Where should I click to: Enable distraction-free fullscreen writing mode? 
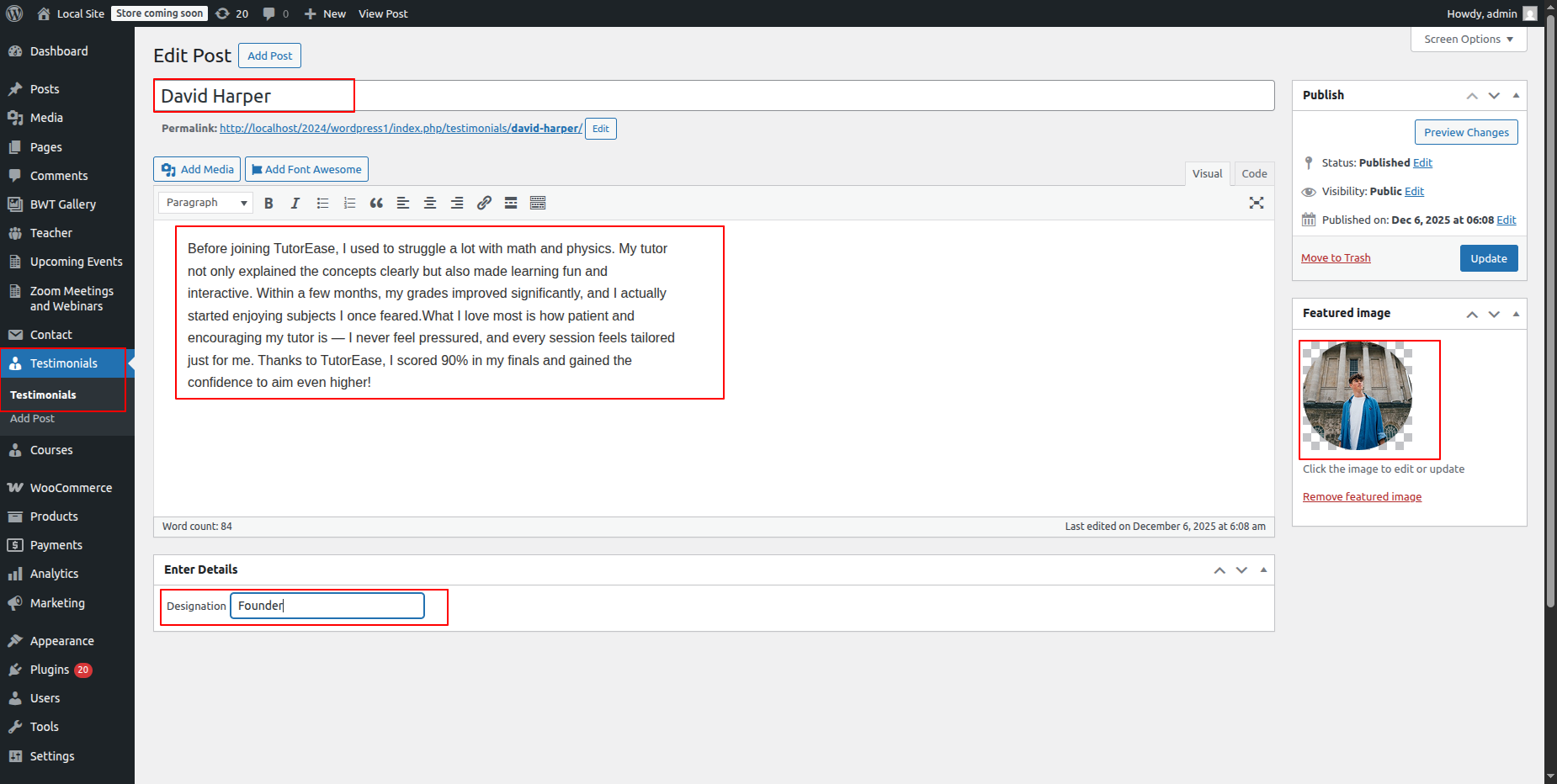pos(1257,203)
